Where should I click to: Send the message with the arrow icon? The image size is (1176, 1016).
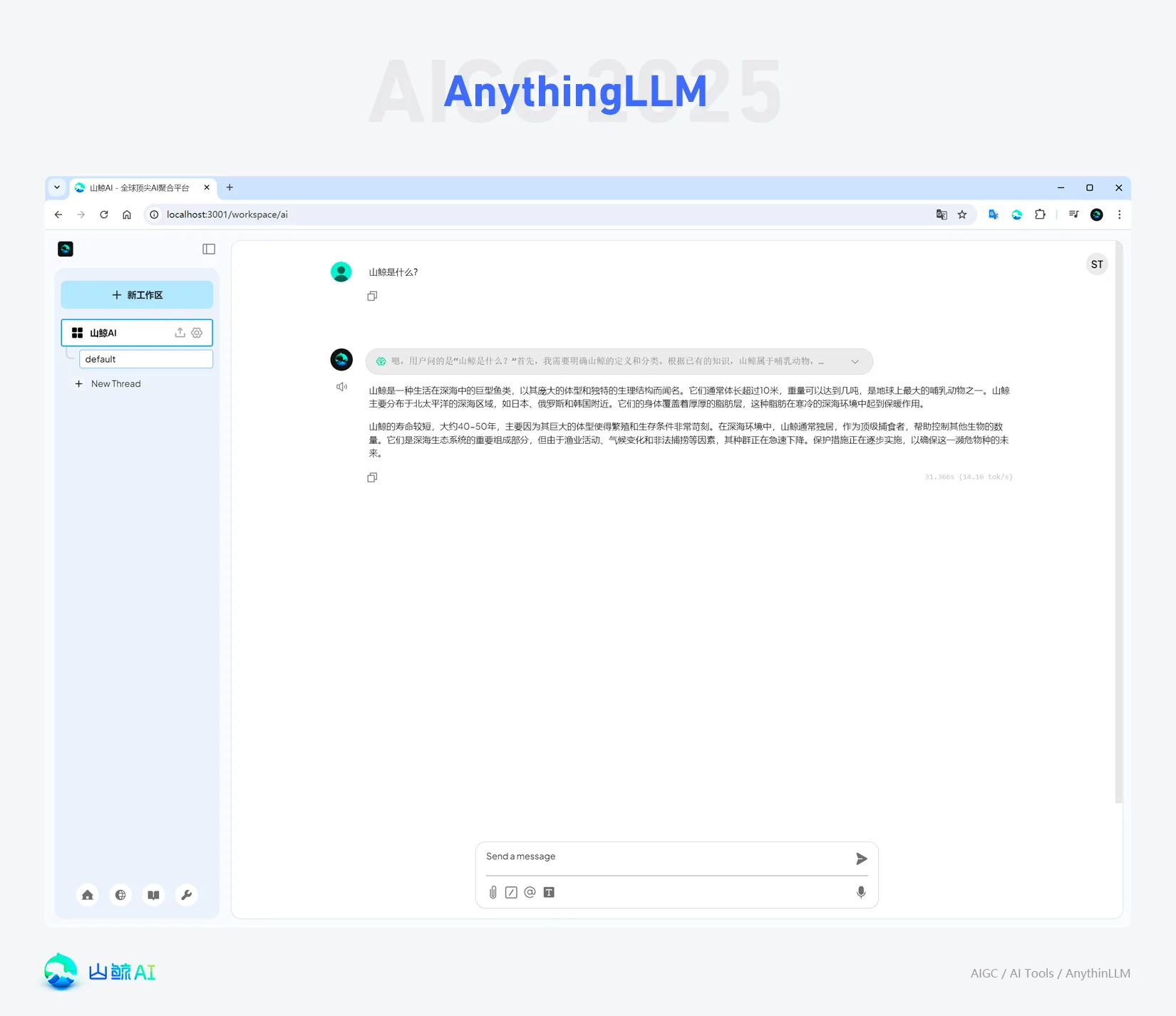[861, 859]
